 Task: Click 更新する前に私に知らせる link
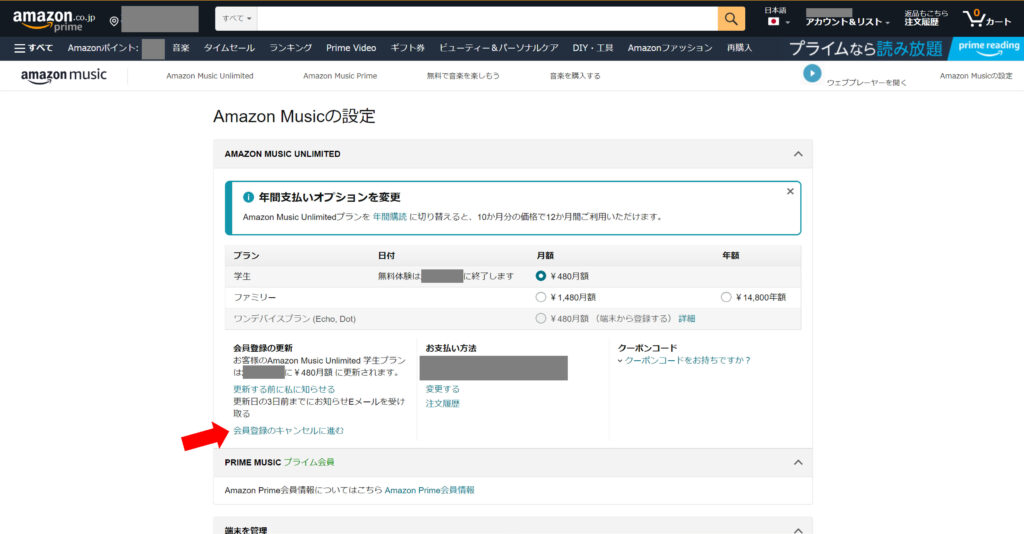coord(284,389)
